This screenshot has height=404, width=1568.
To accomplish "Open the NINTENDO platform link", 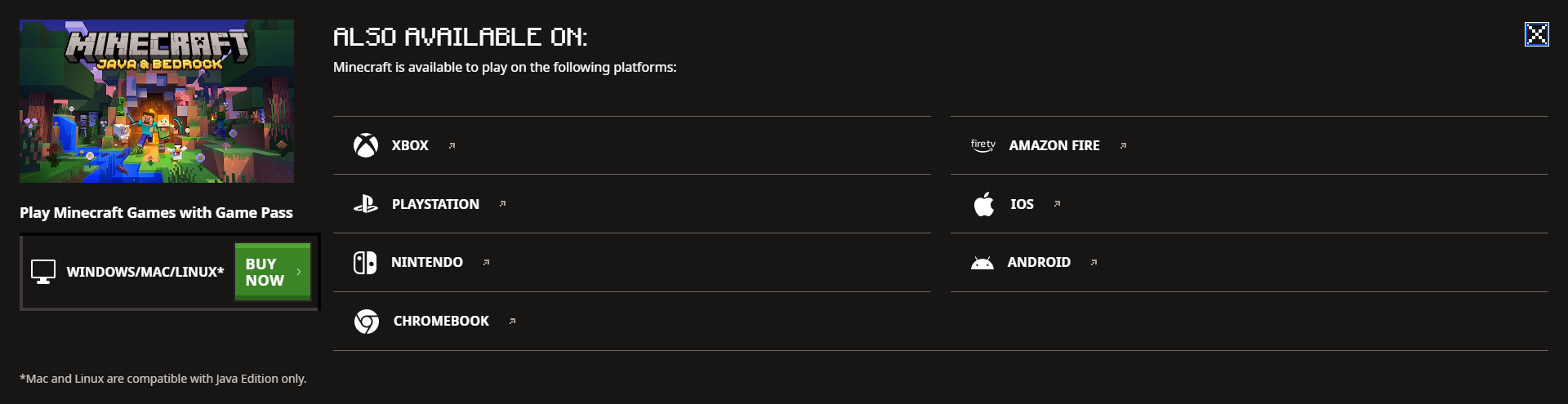I will point(632,263).
